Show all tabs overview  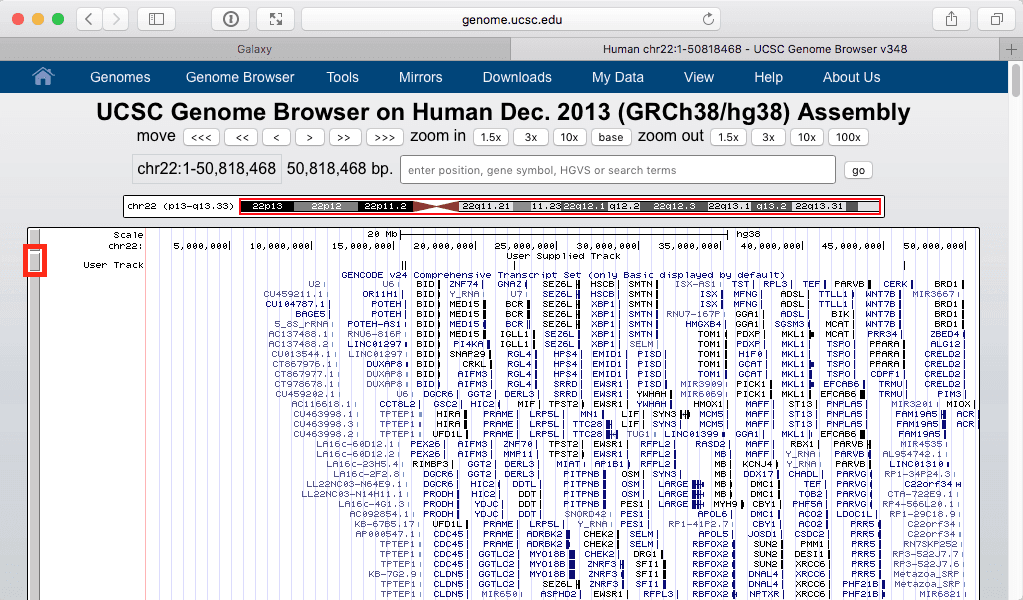coord(996,19)
